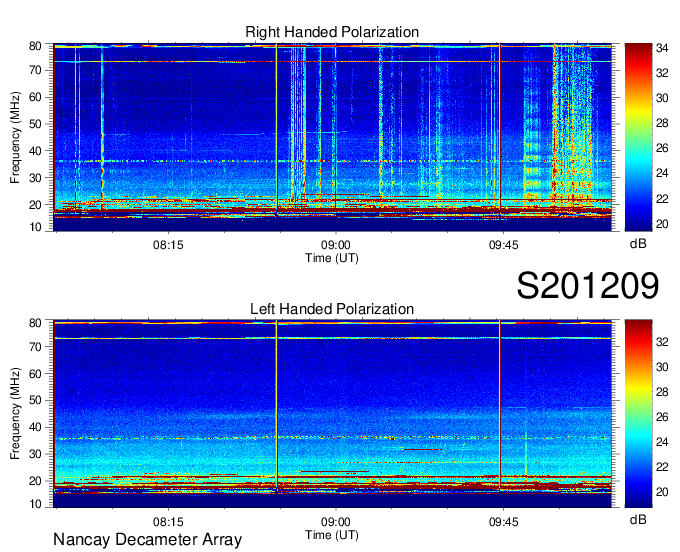Click the "70" frequency tick of Right Handed plot
Screen dimensions: 680x552
pyautogui.click(x=35, y=70)
